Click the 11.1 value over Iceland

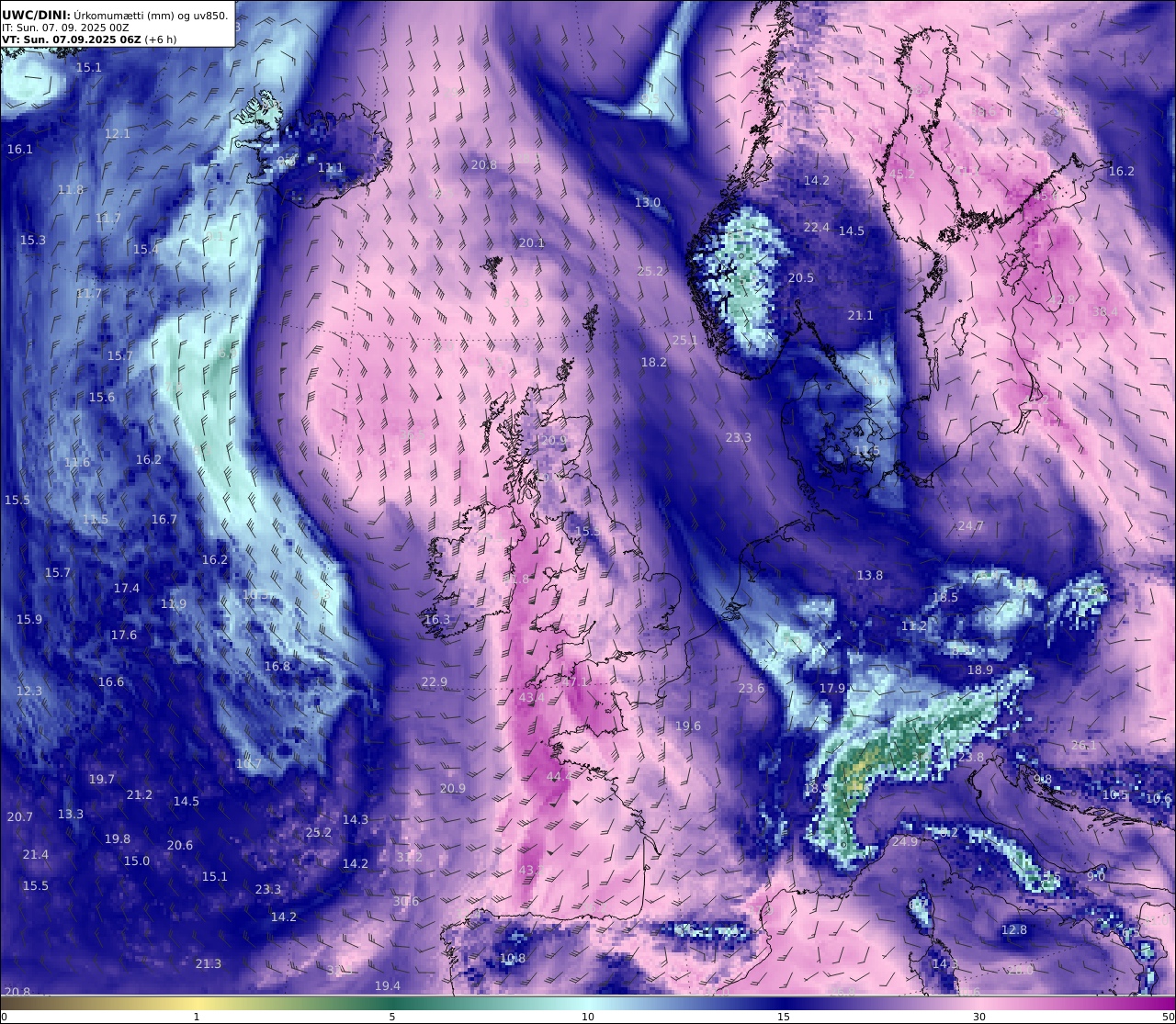[331, 168]
